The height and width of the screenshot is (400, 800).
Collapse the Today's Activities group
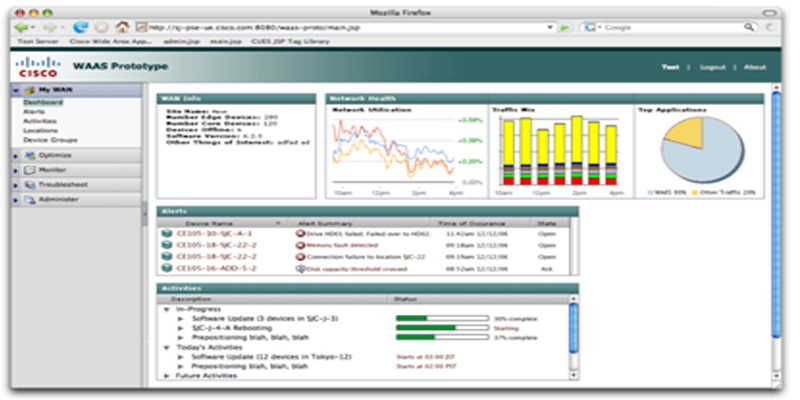[x=166, y=347]
